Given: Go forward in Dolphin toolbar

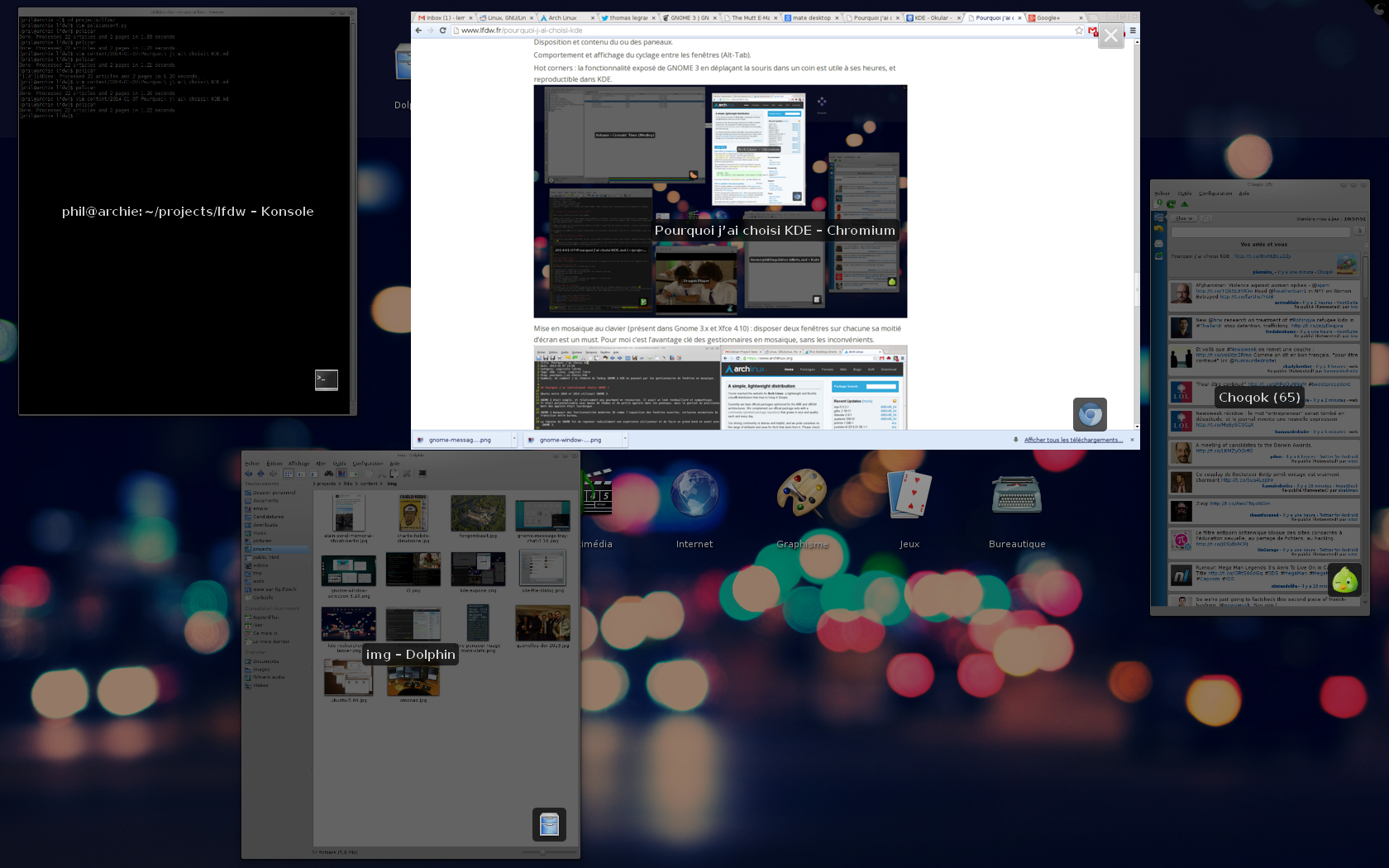Looking at the screenshot, I should [273, 474].
